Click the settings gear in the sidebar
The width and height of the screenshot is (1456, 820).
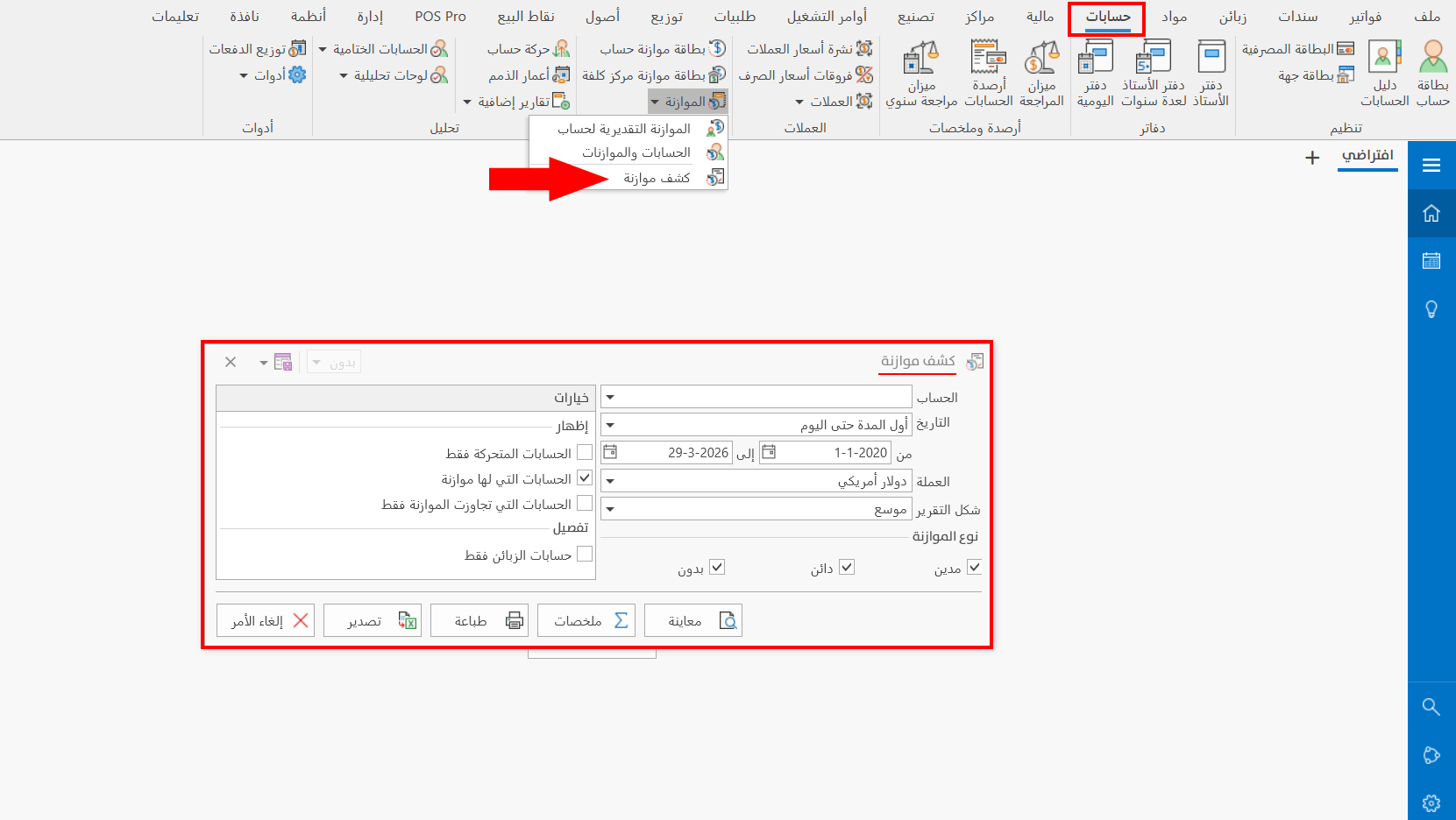point(1431,802)
